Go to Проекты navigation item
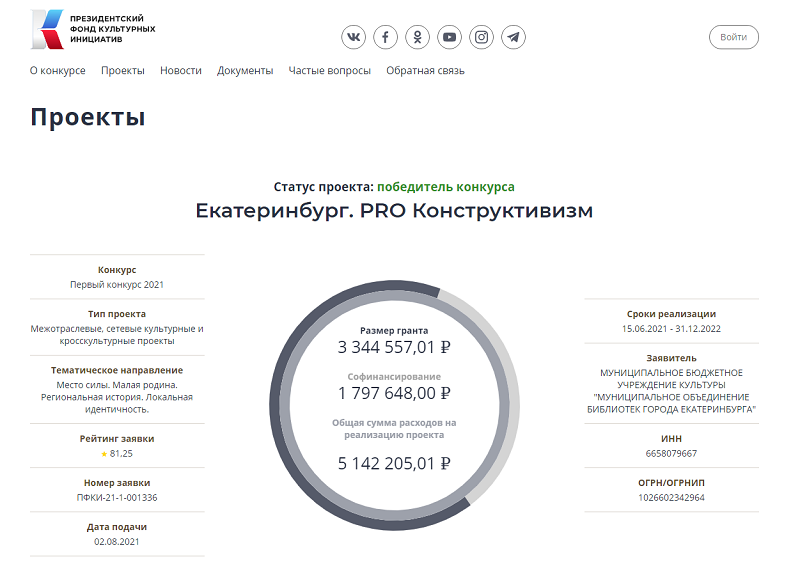 coord(123,71)
